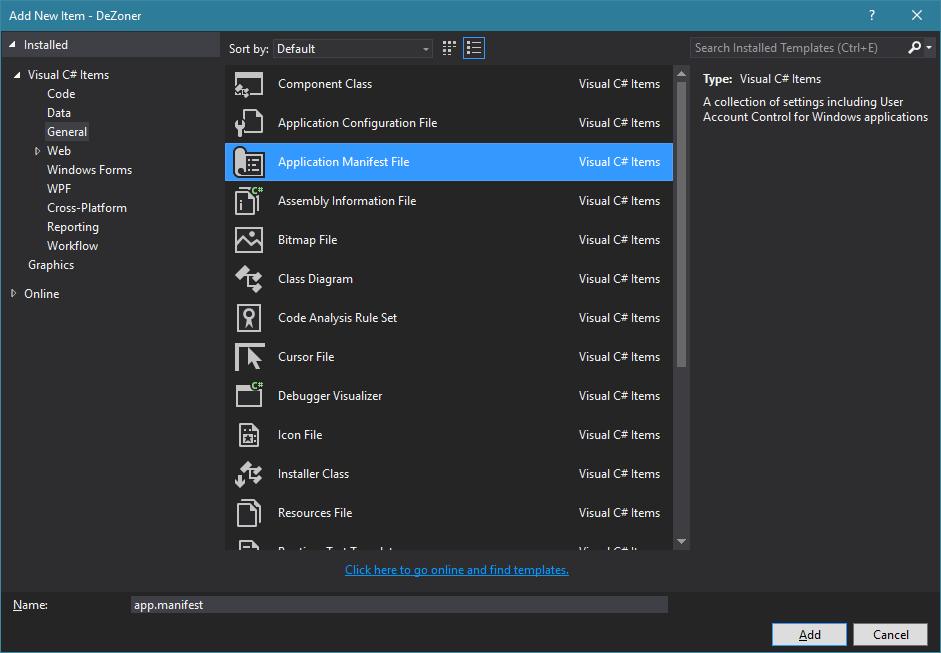Select Debugger Visualizer template name
Viewport: 941px width, 653px height.
[329, 396]
